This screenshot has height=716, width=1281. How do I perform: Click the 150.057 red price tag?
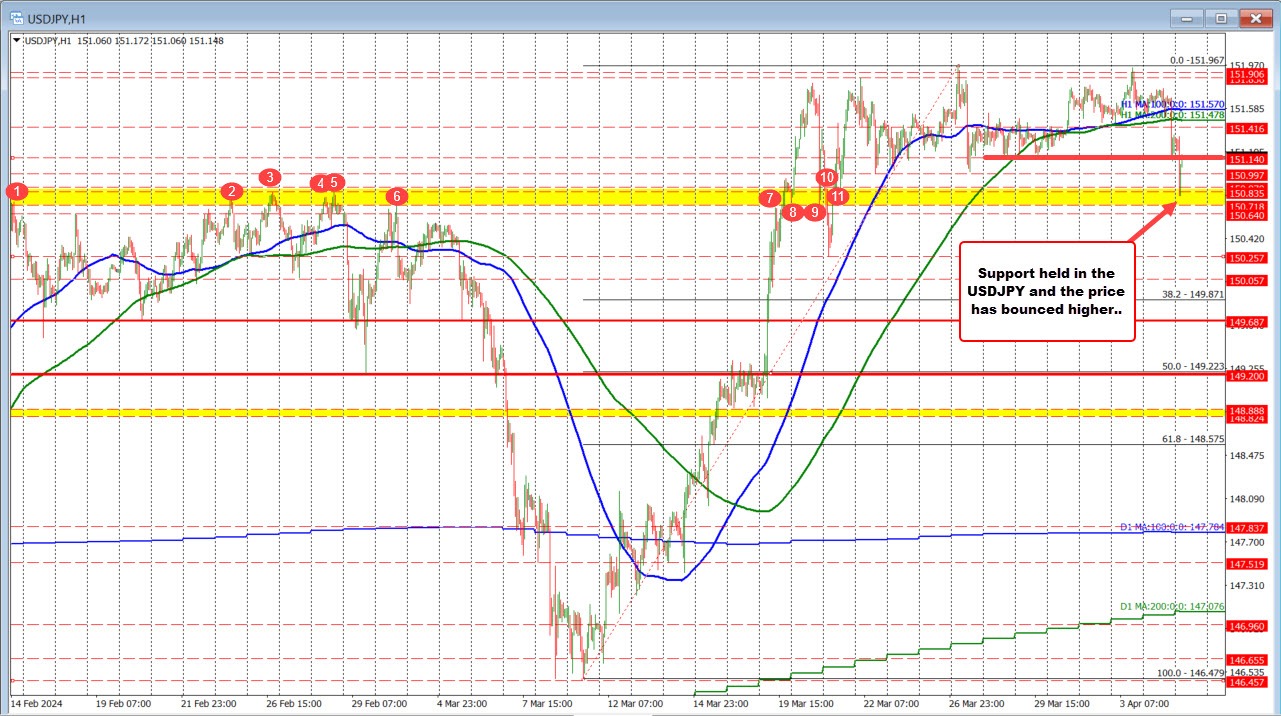click(1247, 281)
